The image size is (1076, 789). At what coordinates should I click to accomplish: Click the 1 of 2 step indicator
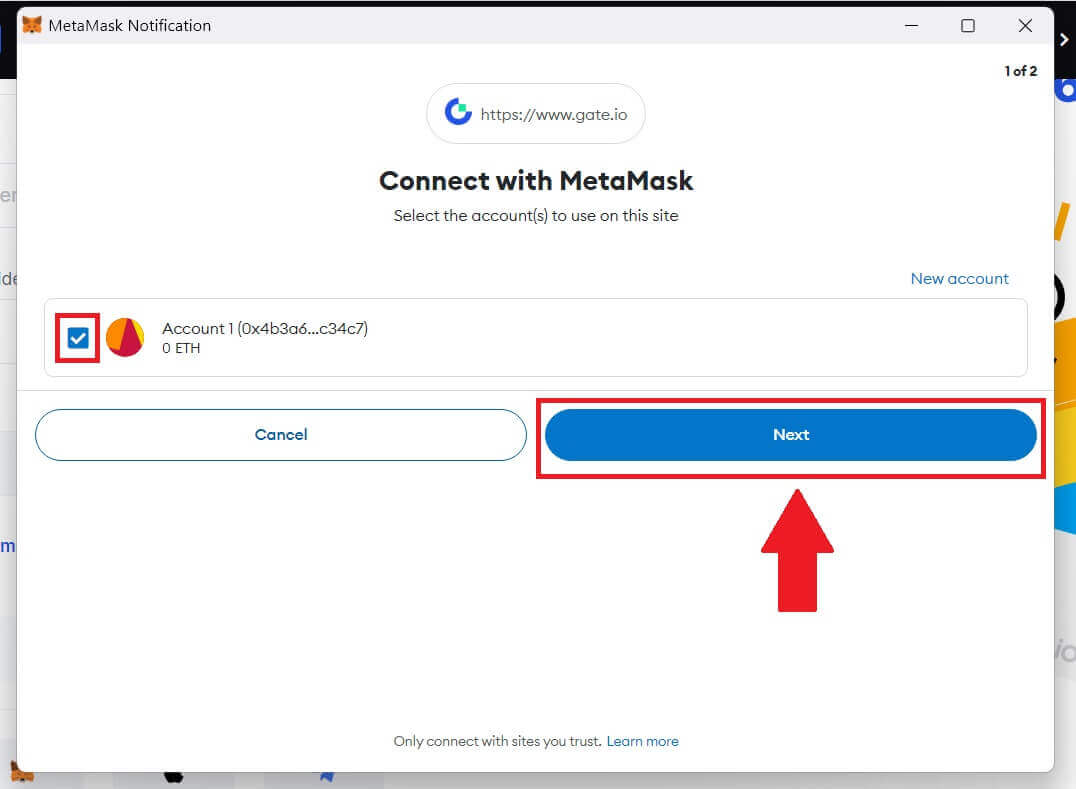pos(1021,71)
